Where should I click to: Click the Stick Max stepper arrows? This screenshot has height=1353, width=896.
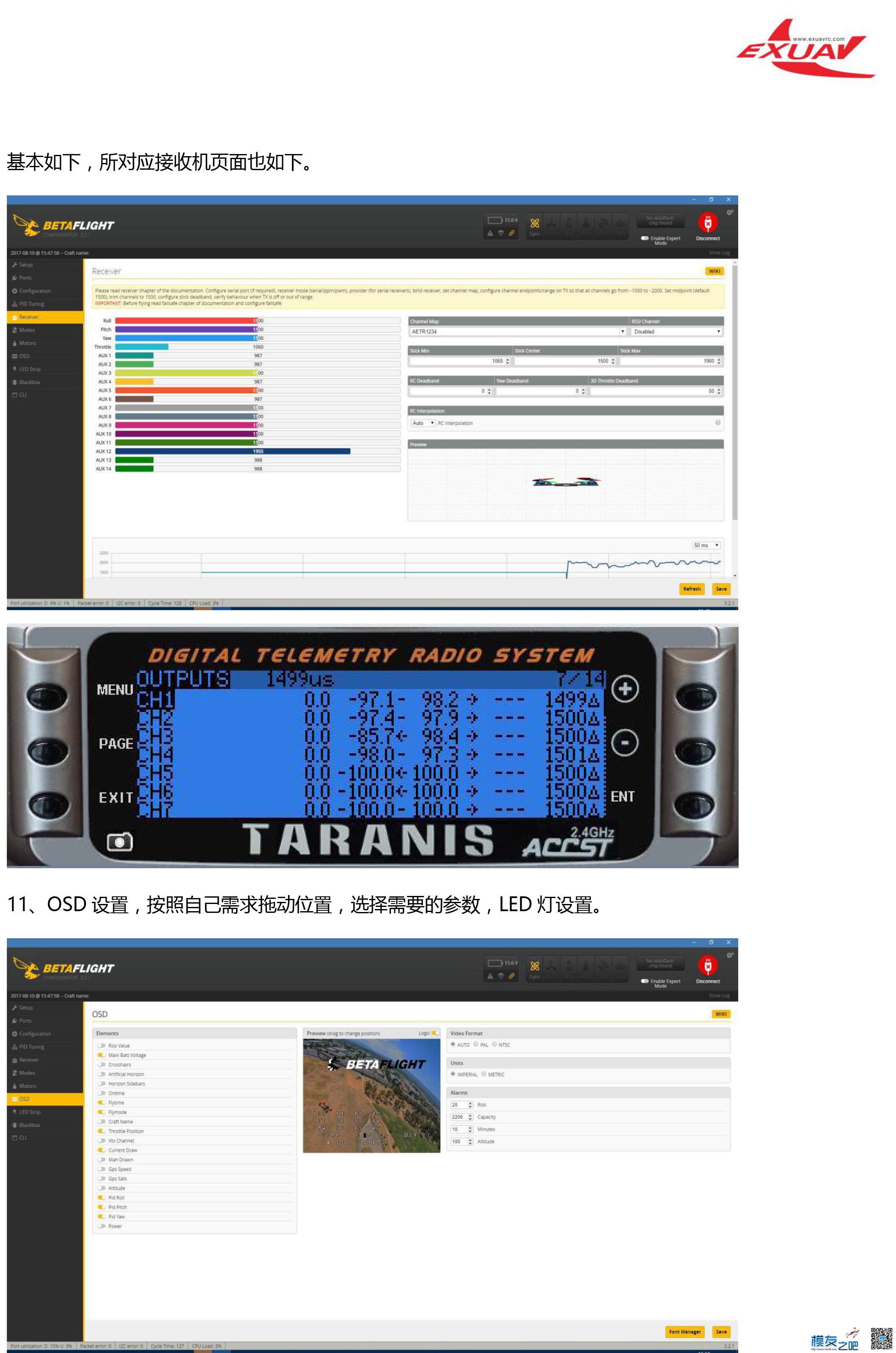point(719,361)
